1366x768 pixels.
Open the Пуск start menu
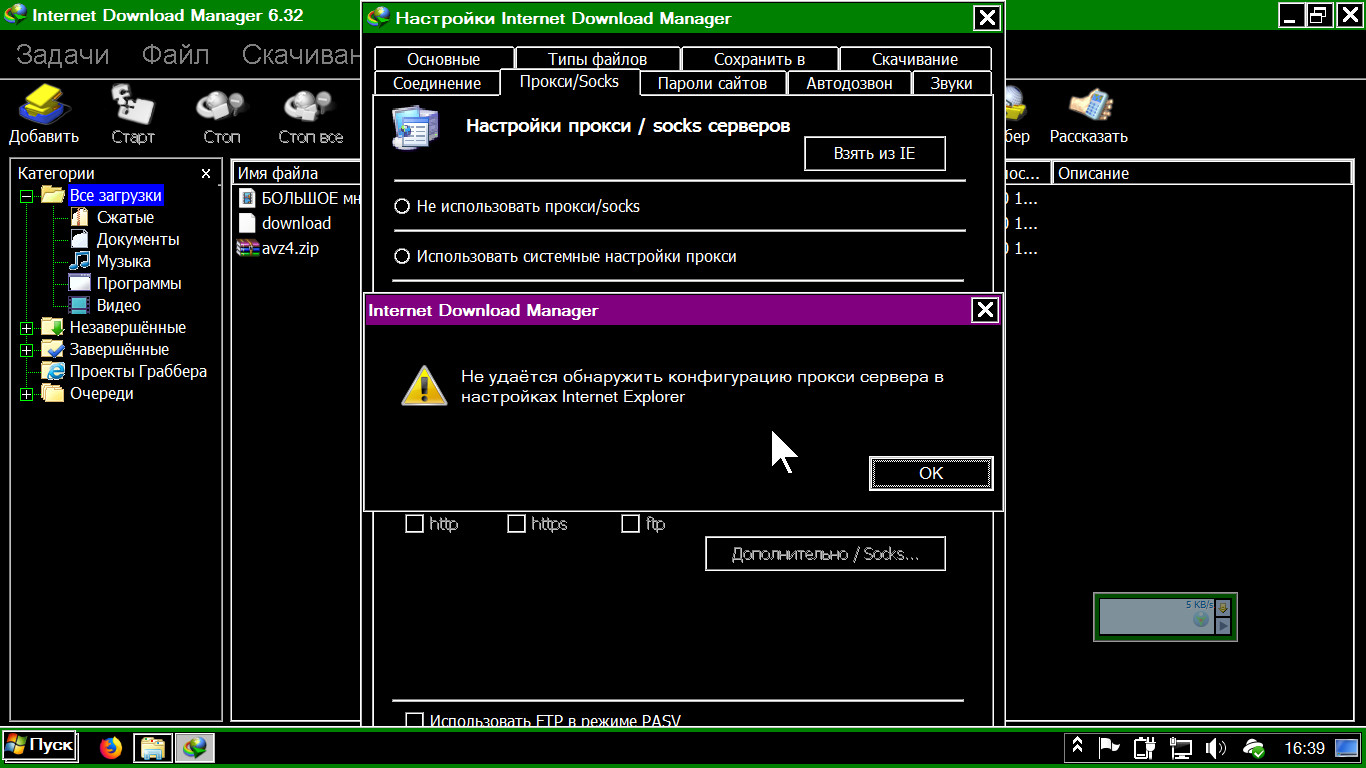(39, 746)
